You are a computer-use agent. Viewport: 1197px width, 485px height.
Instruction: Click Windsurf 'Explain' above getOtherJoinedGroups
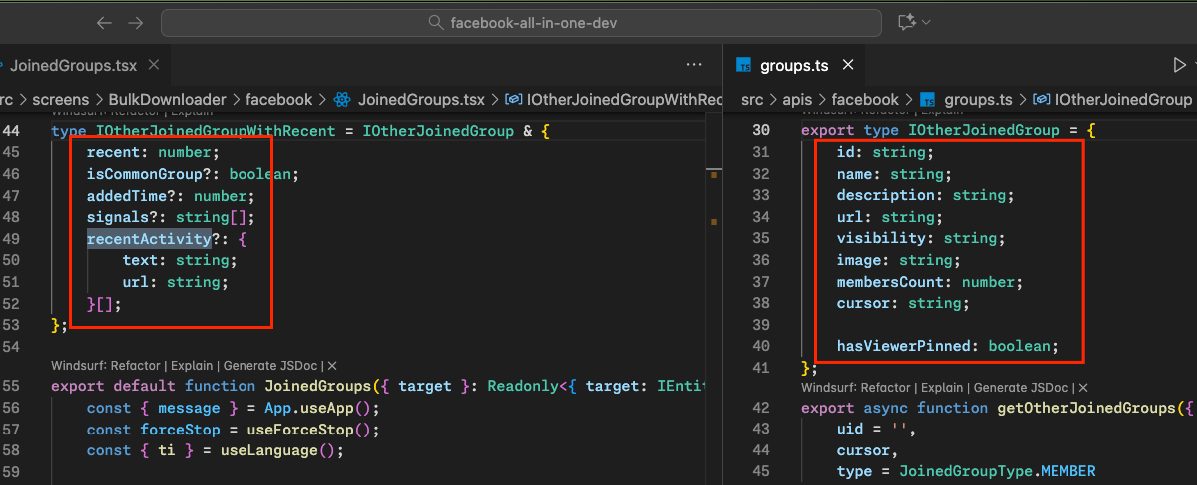[x=942, y=388]
